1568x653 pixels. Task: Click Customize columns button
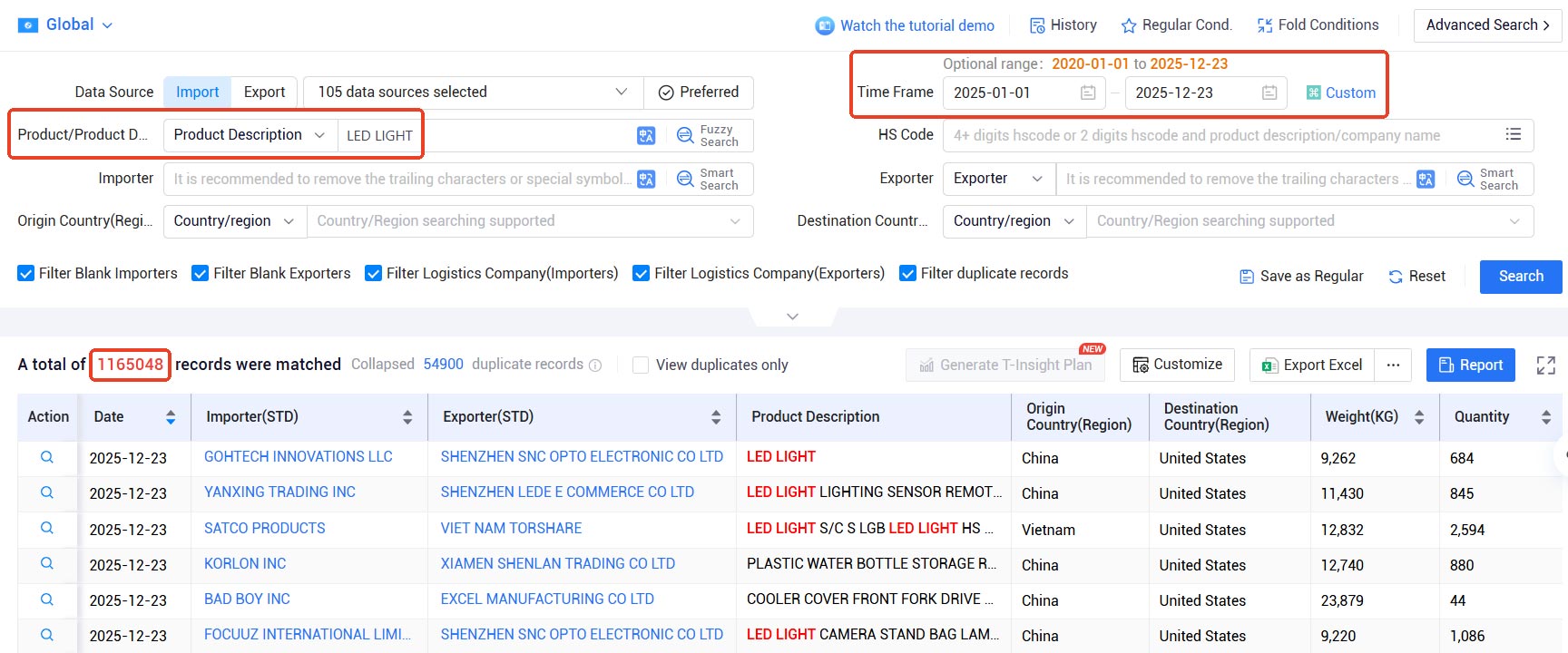(1177, 365)
